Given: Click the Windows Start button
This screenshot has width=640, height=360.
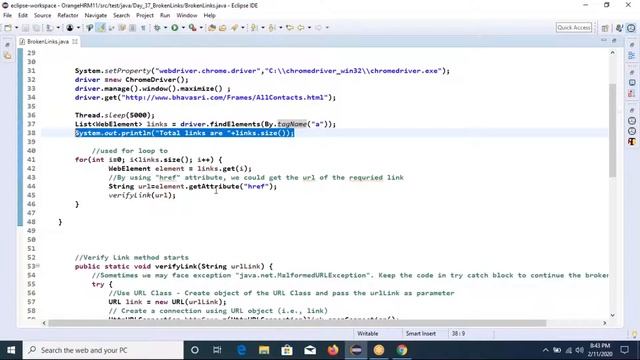Looking at the screenshot, I should click(11, 350).
